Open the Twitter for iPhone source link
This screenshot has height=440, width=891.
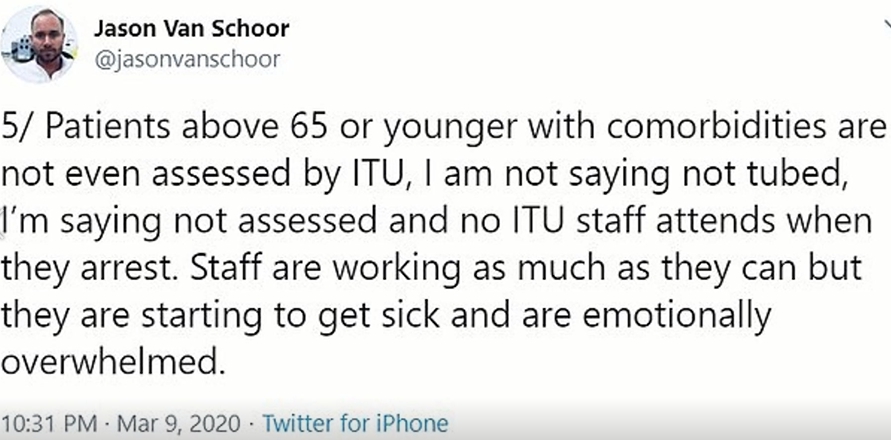pyautogui.click(x=355, y=422)
